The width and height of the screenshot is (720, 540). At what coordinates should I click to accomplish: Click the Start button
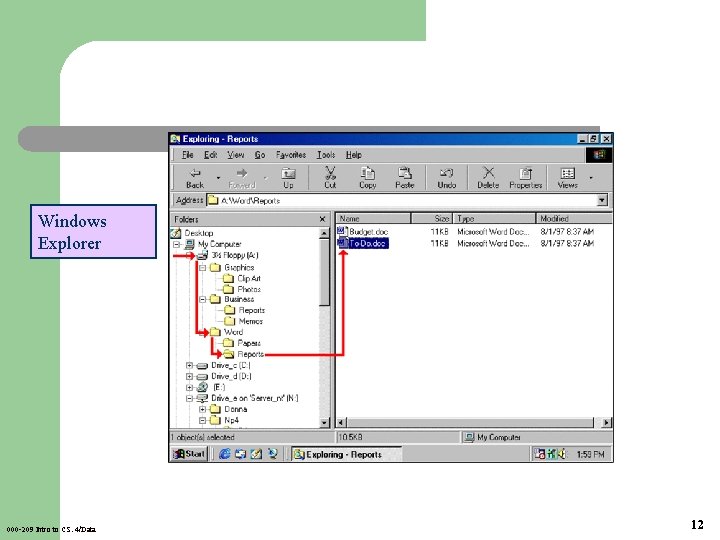click(189, 454)
